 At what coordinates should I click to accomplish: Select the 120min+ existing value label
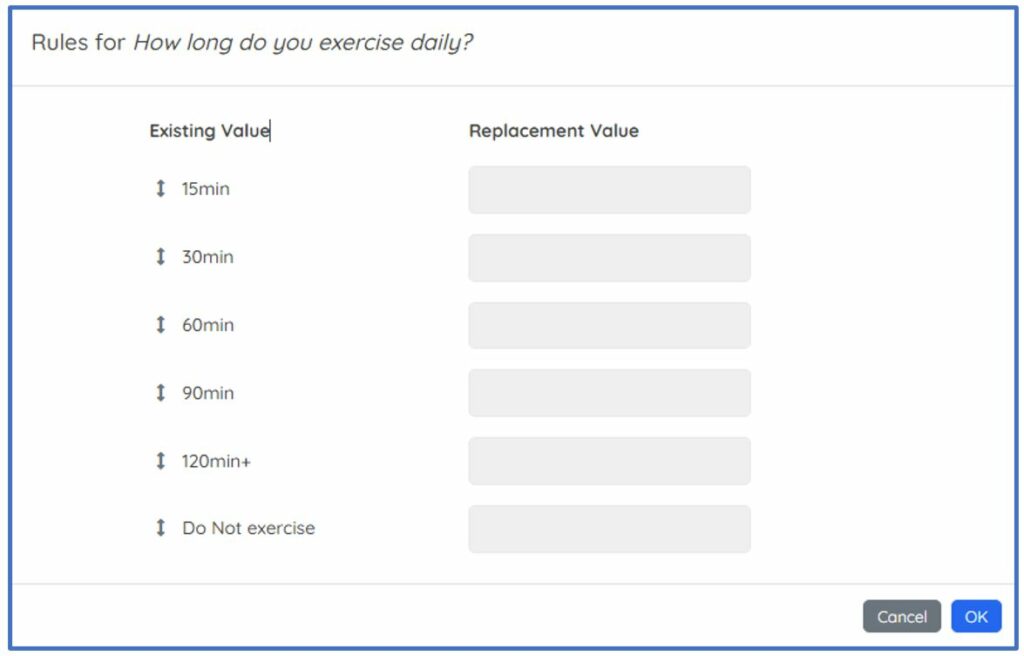(x=216, y=461)
